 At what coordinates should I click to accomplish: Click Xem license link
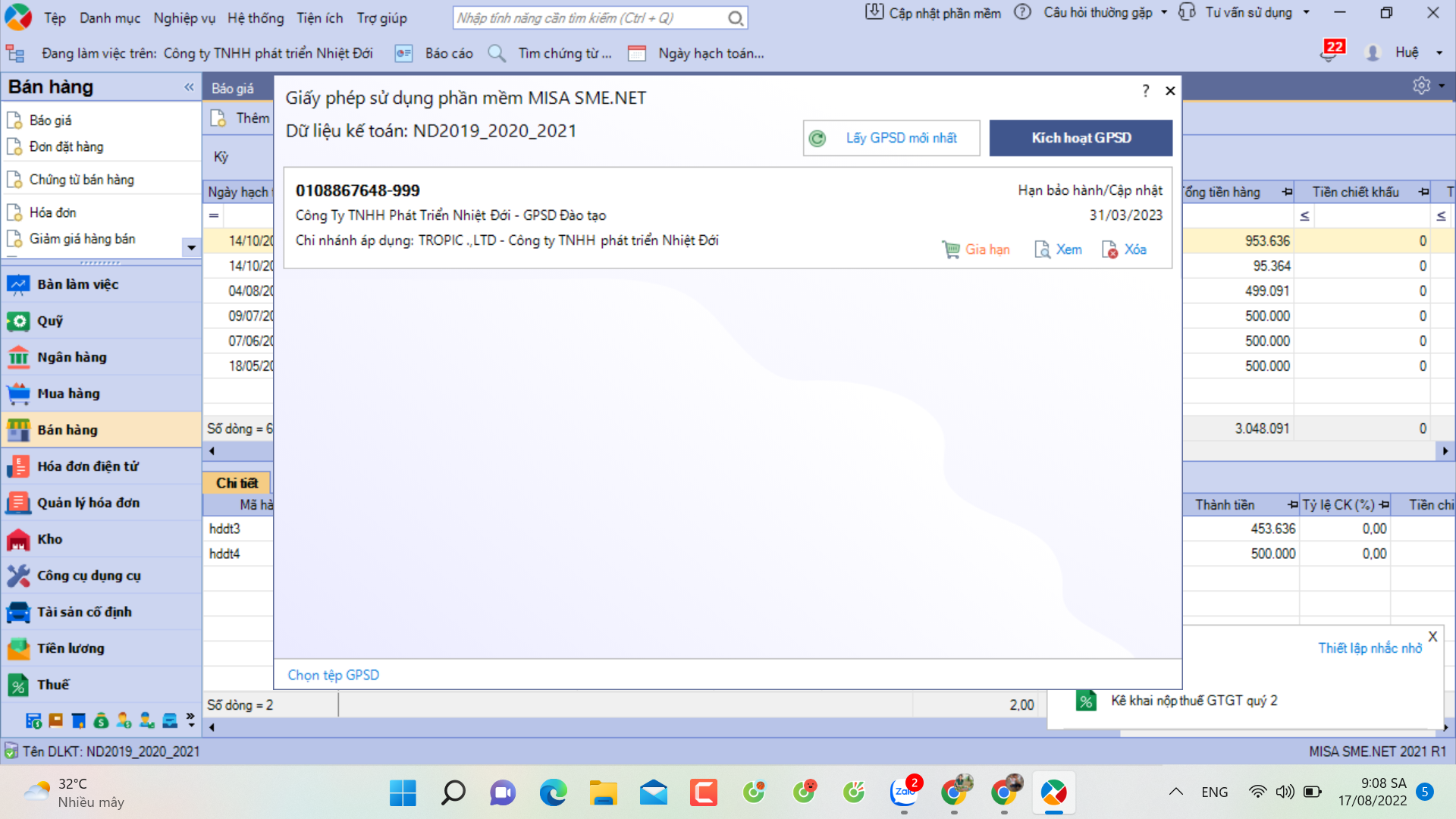click(1058, 249)
